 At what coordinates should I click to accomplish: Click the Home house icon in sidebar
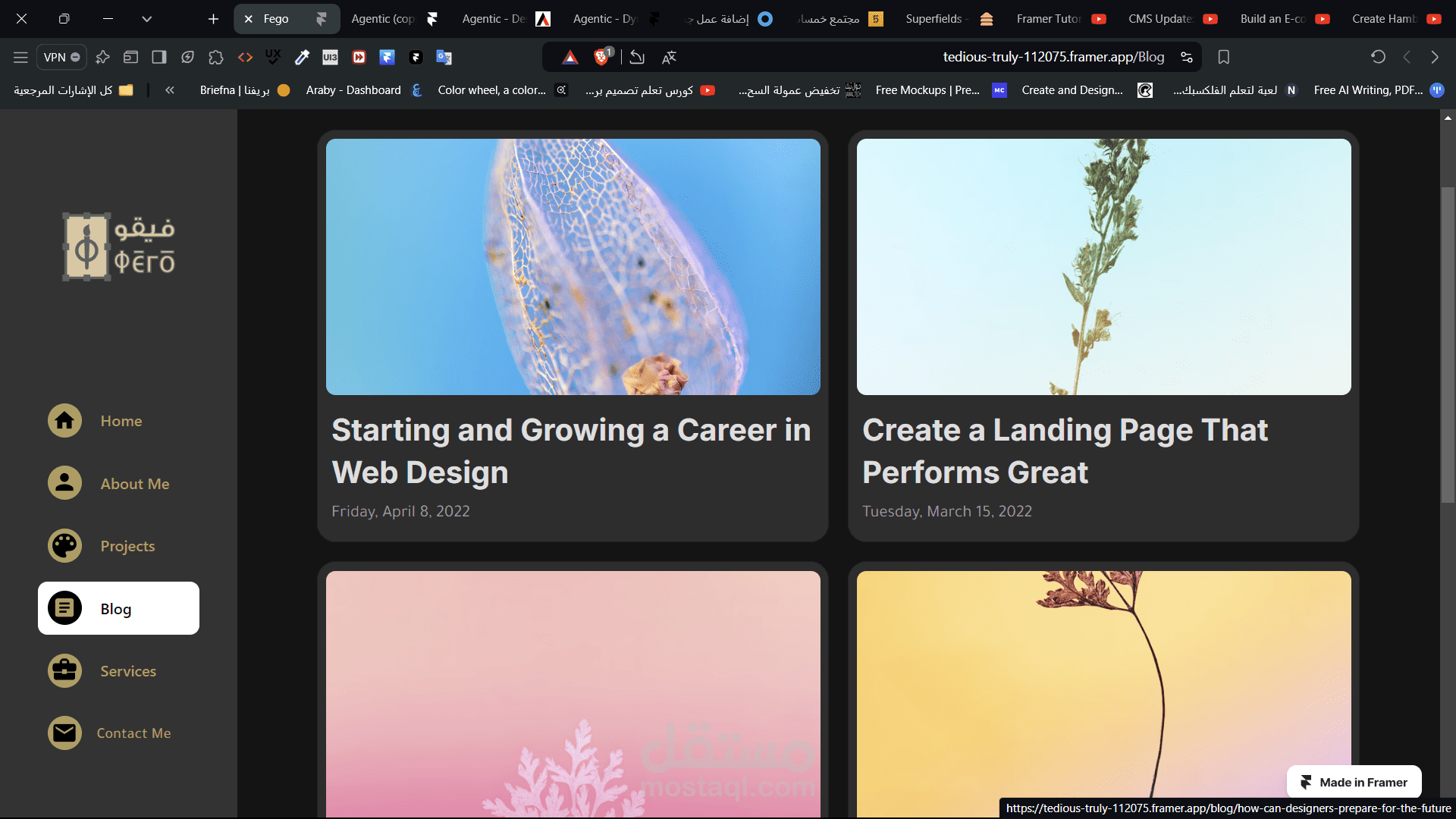click(x=64, y=421)
